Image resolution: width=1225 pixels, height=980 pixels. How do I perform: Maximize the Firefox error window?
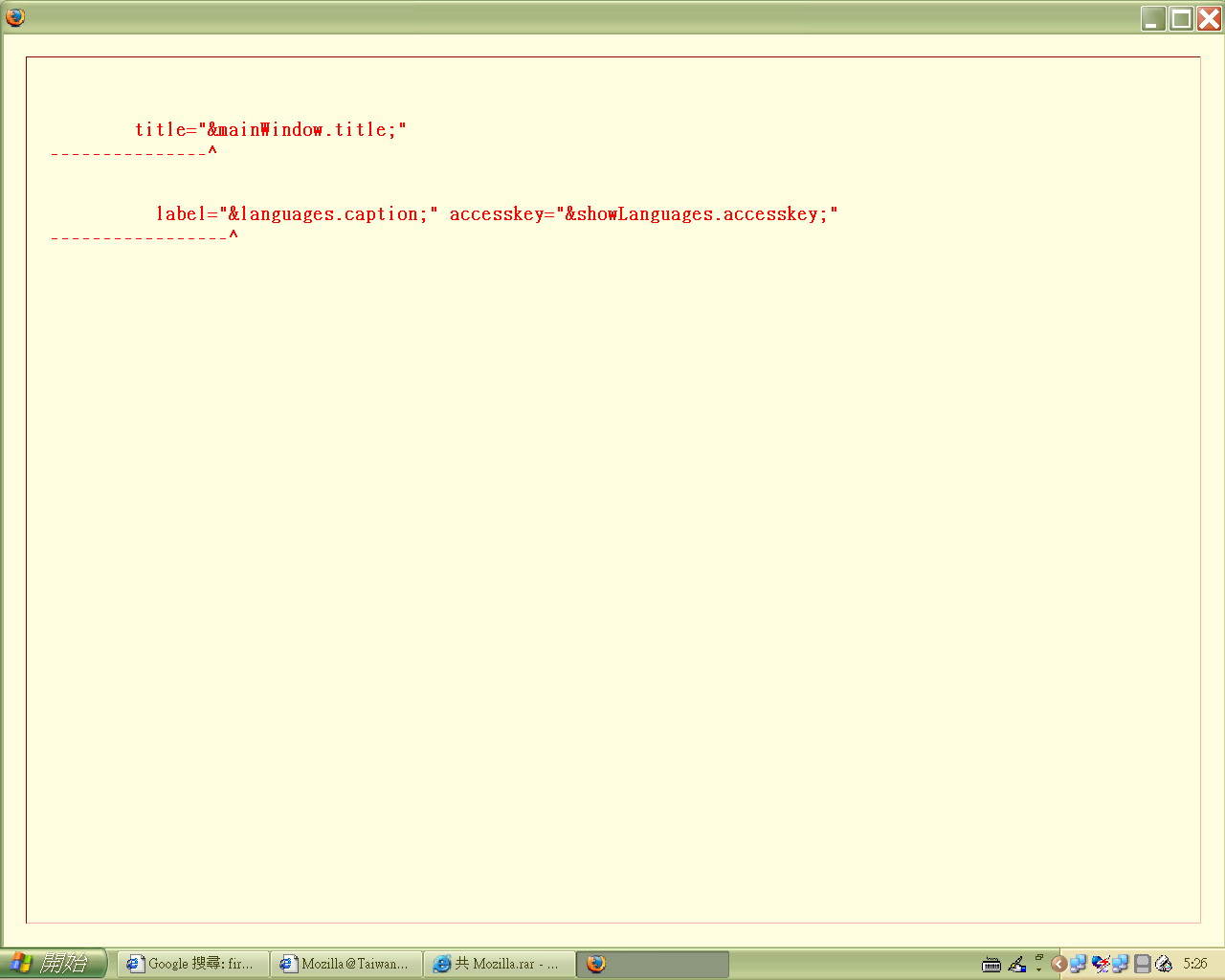coord(1182,18)
